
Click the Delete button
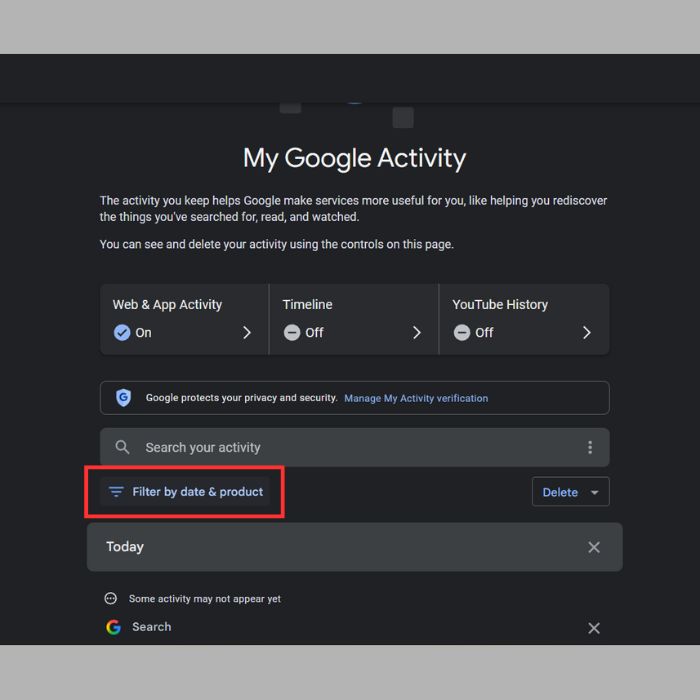(x=571, y=492)
